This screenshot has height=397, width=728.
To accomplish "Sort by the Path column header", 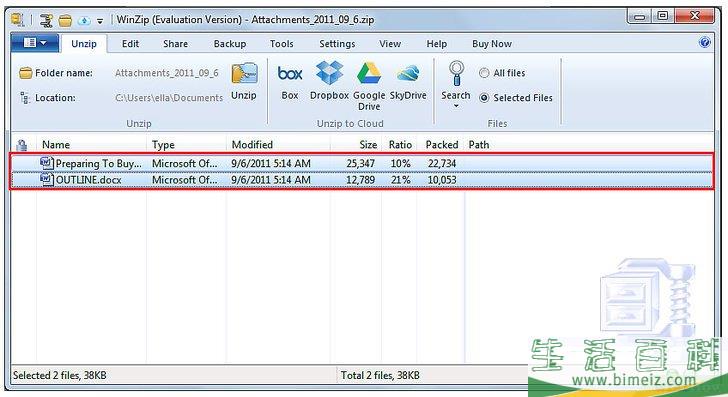I will (x=479, y=145).
